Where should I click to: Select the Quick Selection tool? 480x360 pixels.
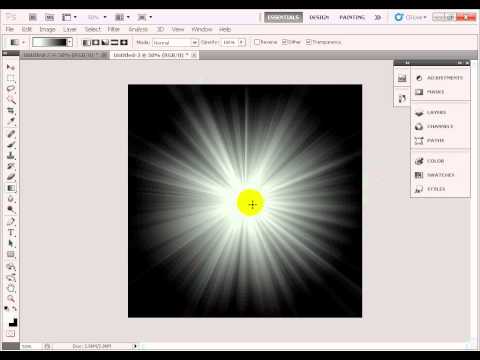11,100
